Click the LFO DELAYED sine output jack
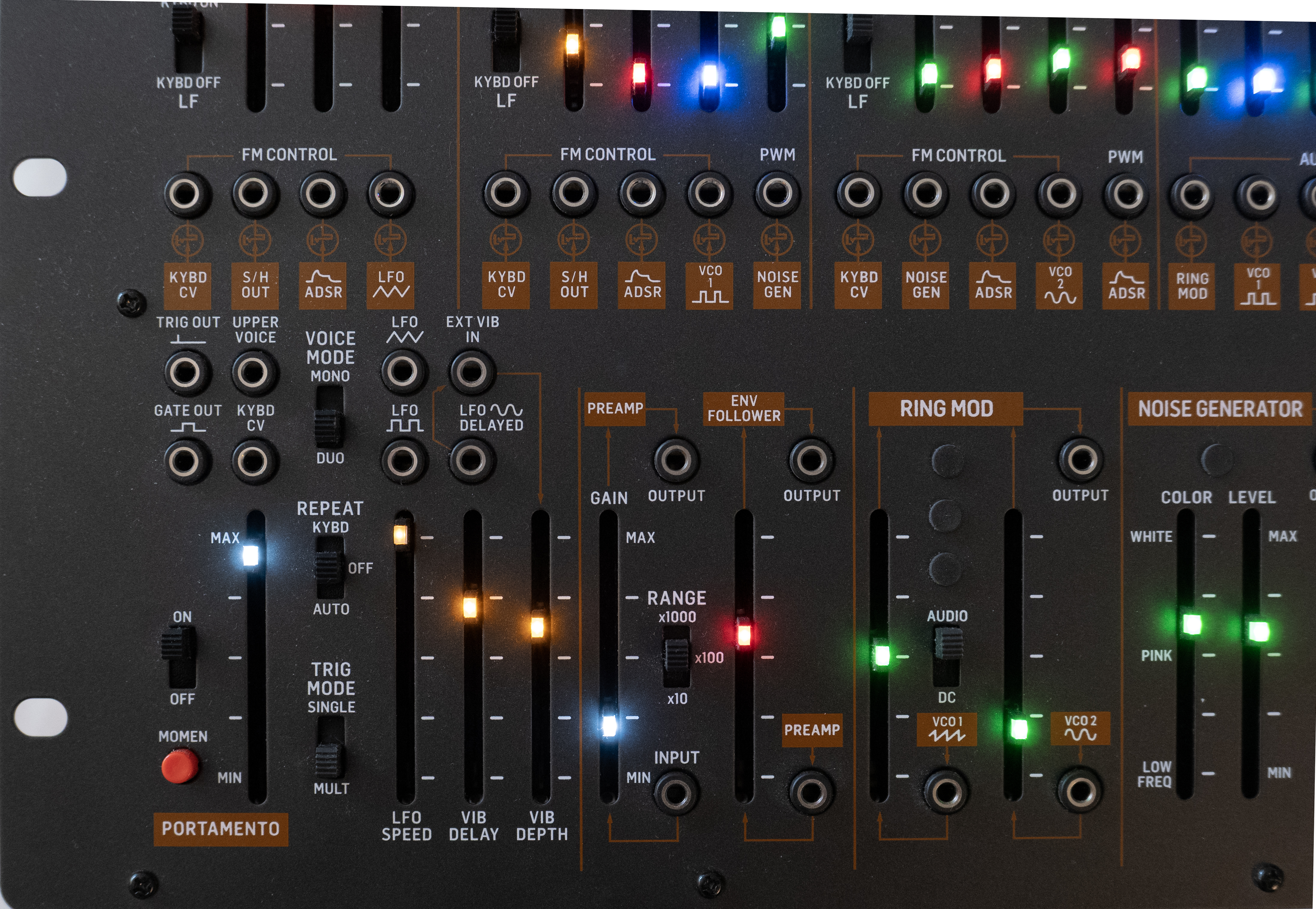Screen dimensions: 1316x909 pos(471,460)
